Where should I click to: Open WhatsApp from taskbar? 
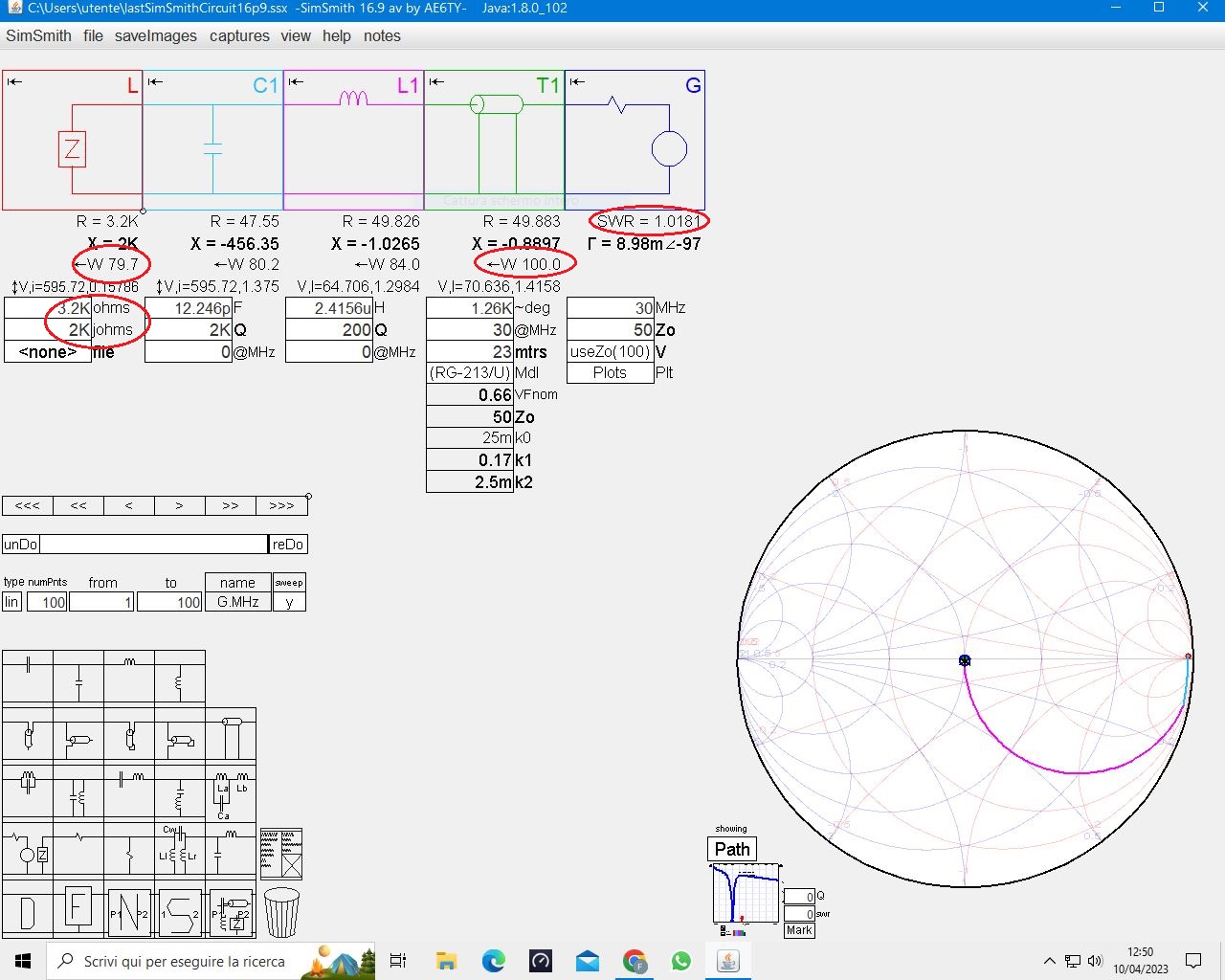pos(680,961)
